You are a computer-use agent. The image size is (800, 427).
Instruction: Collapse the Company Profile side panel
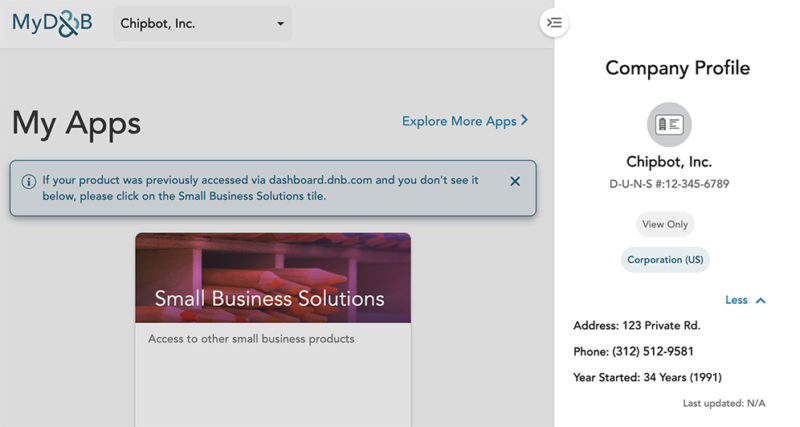(x=555, y=22)
